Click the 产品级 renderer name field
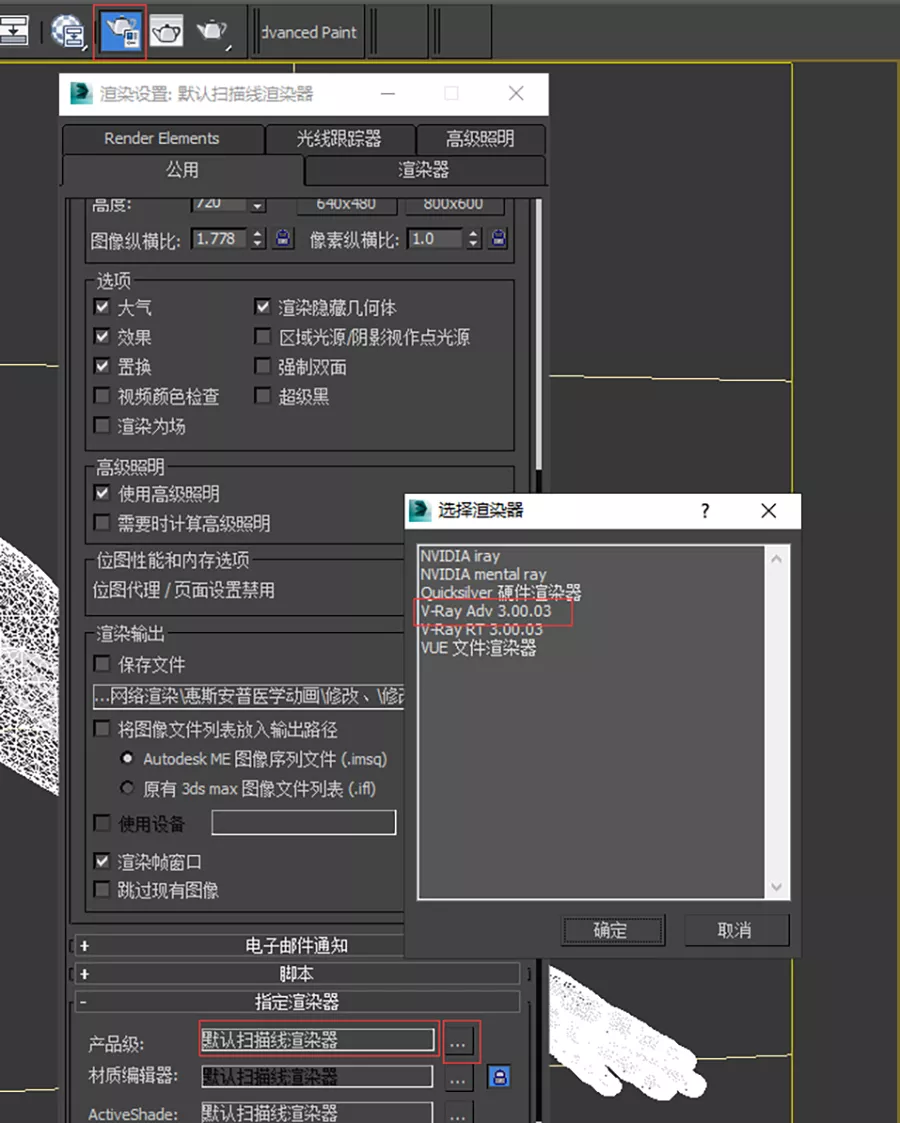Image resolution: width=900 pixels, height=1123 pixels. point(317,1039)
